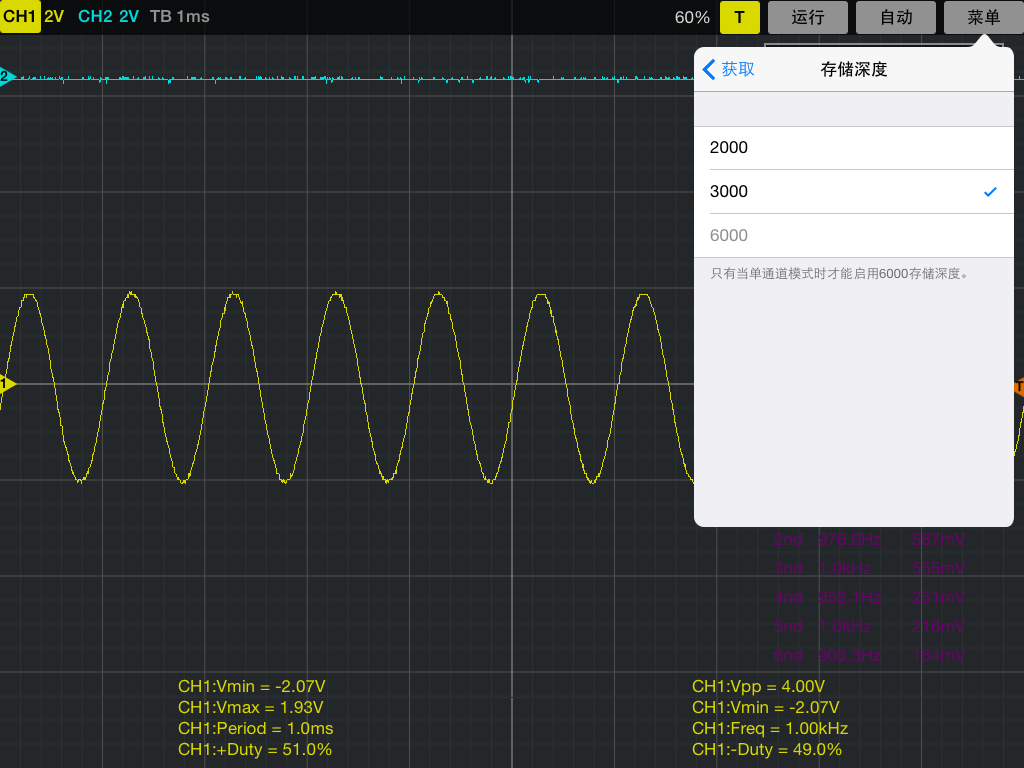Image resolution: width=1024 pixels, height=768 pixels.
Task: Tap the back chevron beside 获取
Action: pos(710,69)
